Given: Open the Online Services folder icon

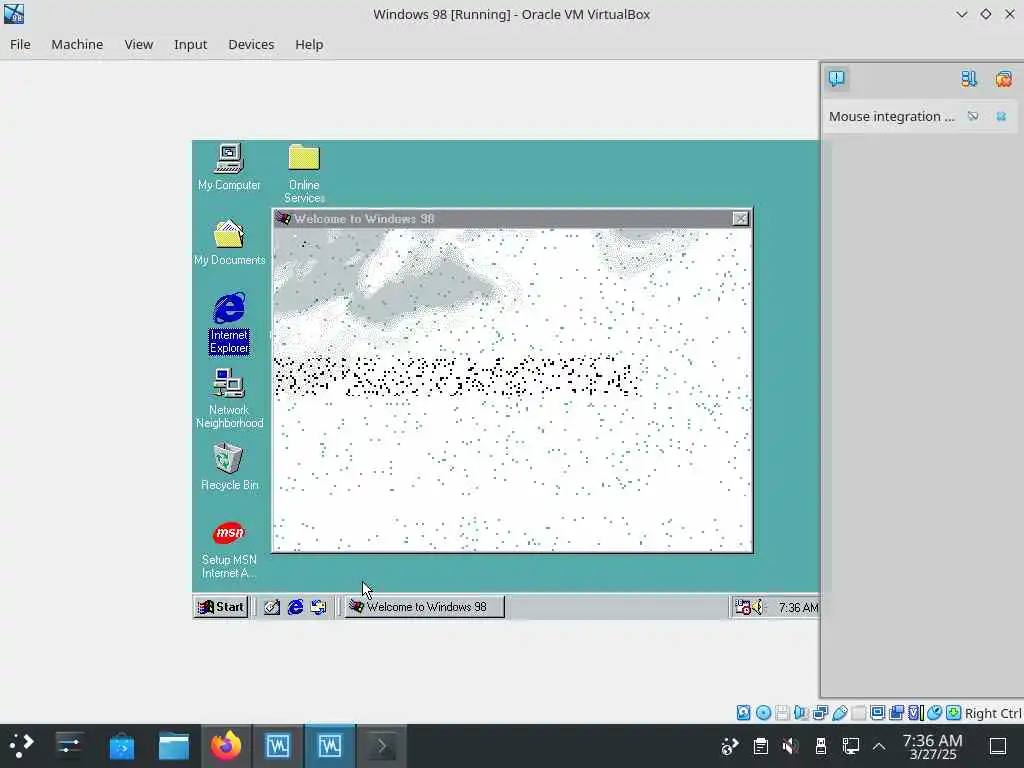Looking at the screenshot, I should pos(304,173).
